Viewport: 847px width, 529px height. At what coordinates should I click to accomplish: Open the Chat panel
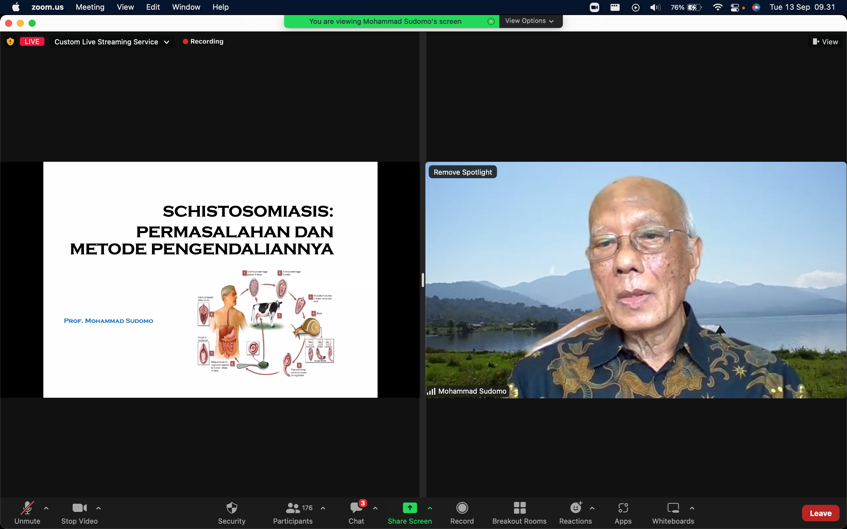(x=356, y=509)
